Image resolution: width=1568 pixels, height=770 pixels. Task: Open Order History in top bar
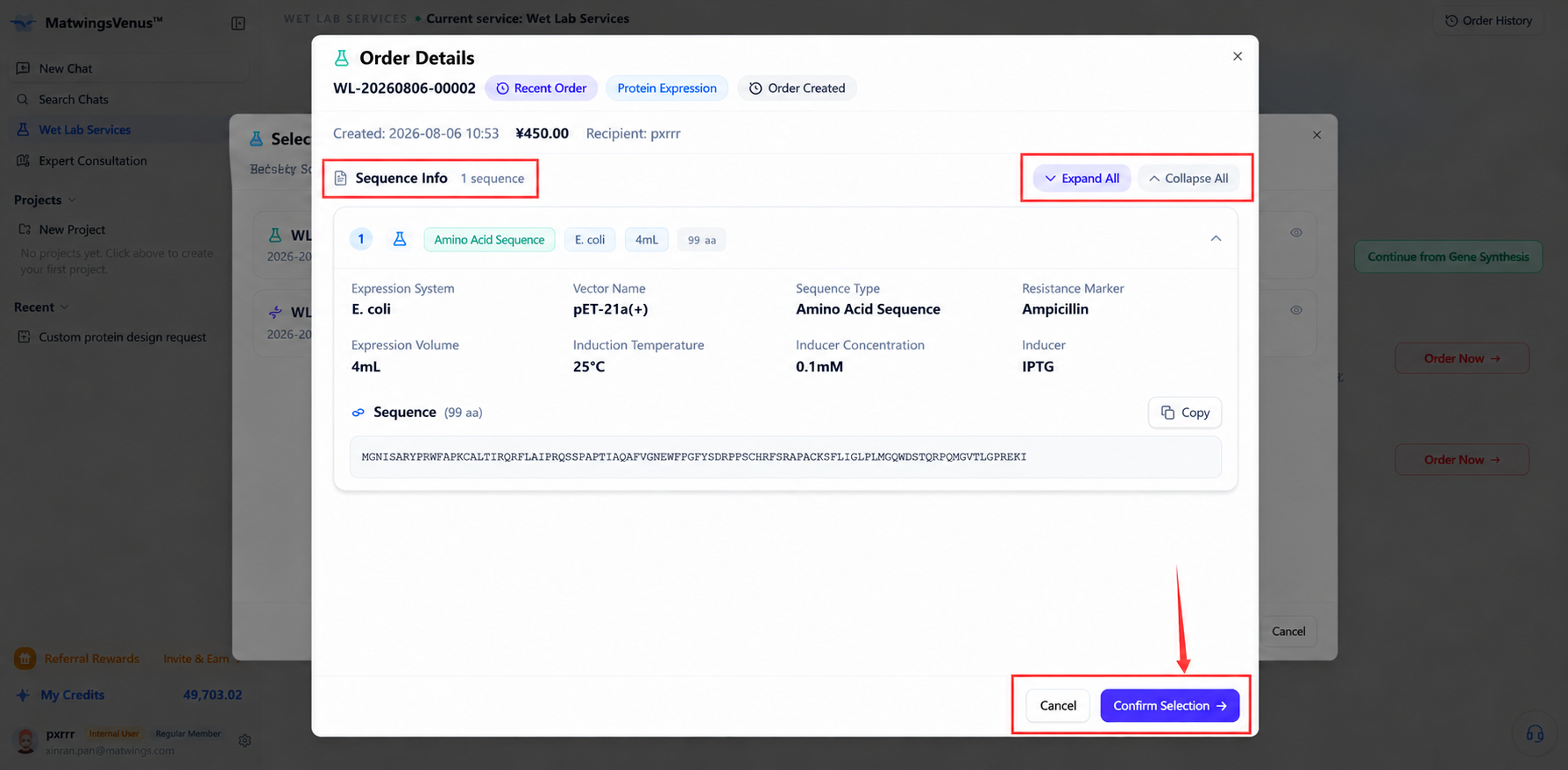(1489, 20)
